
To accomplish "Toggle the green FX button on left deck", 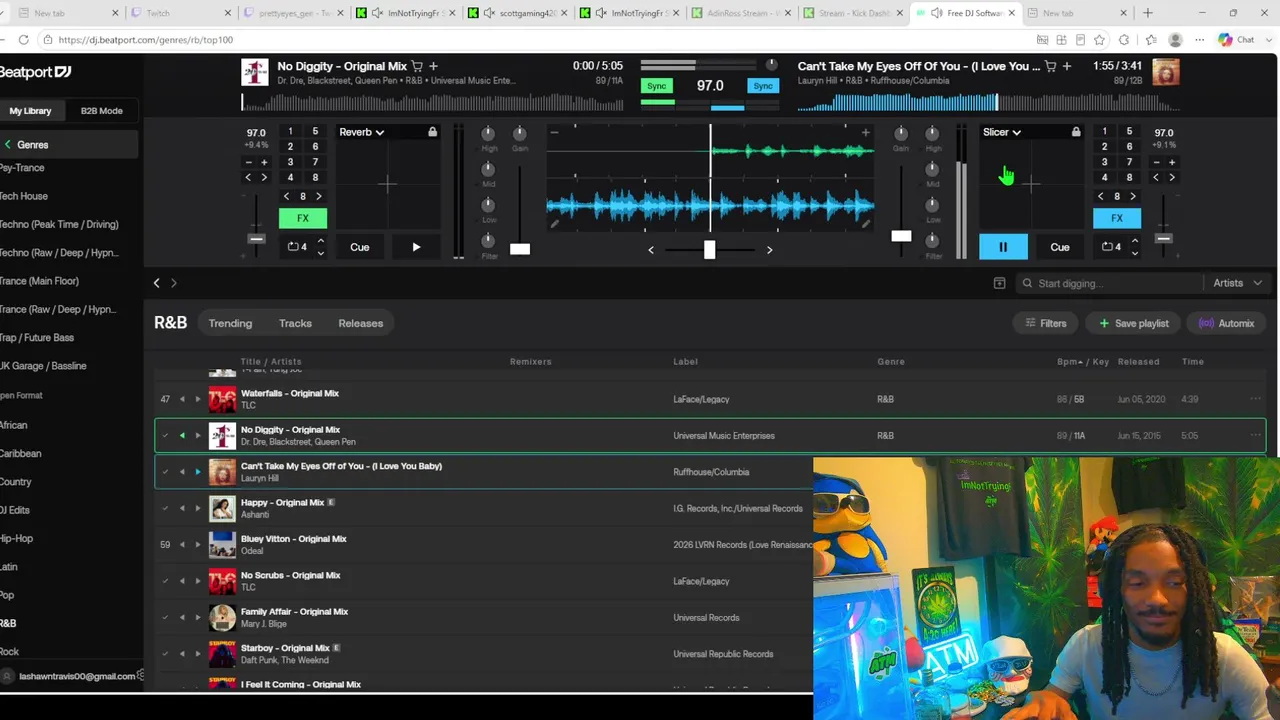I will pyautogui.click(x=303, y=218).
